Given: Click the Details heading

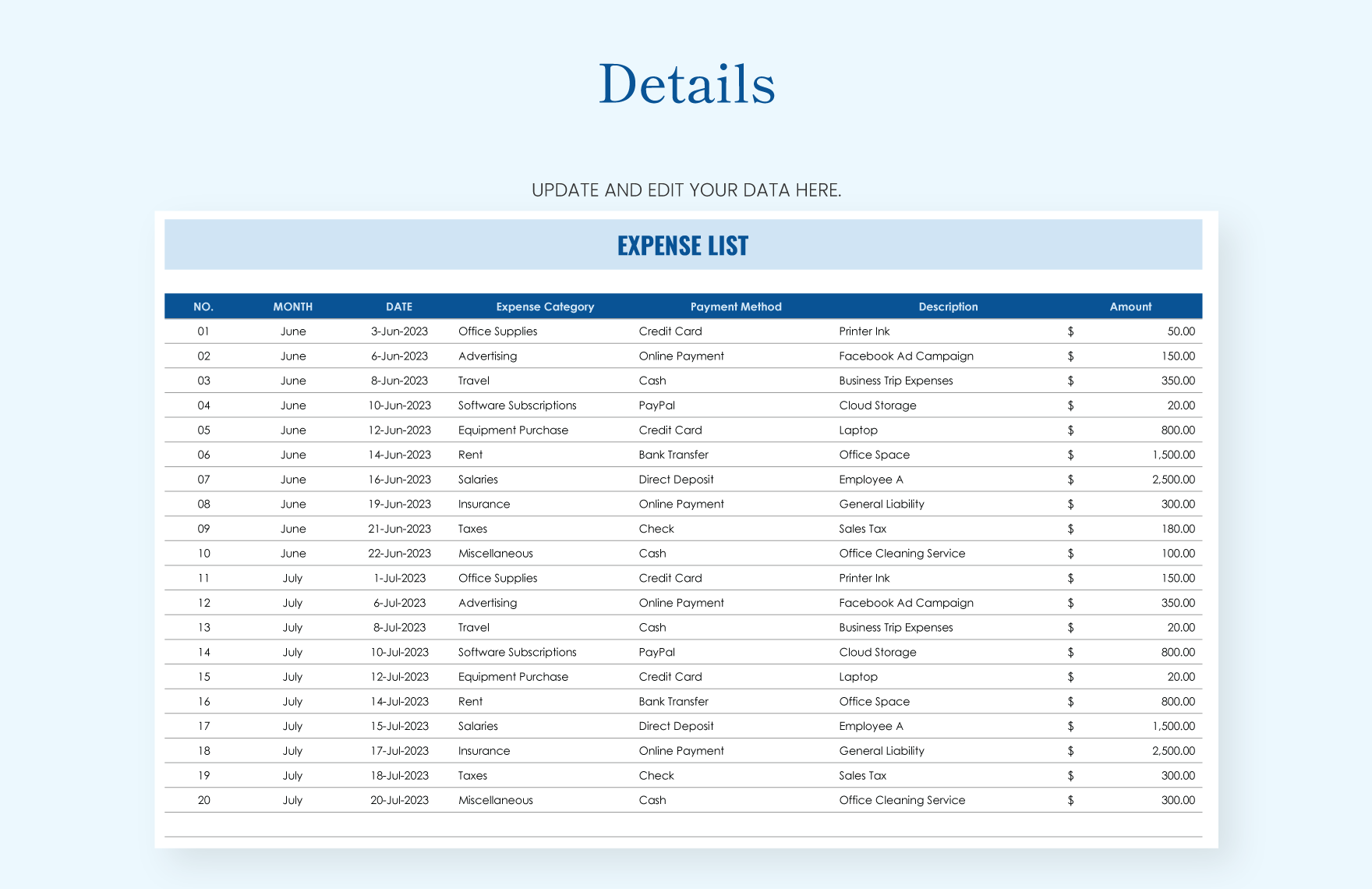Looking at the screenshot, I should [686, 82].
